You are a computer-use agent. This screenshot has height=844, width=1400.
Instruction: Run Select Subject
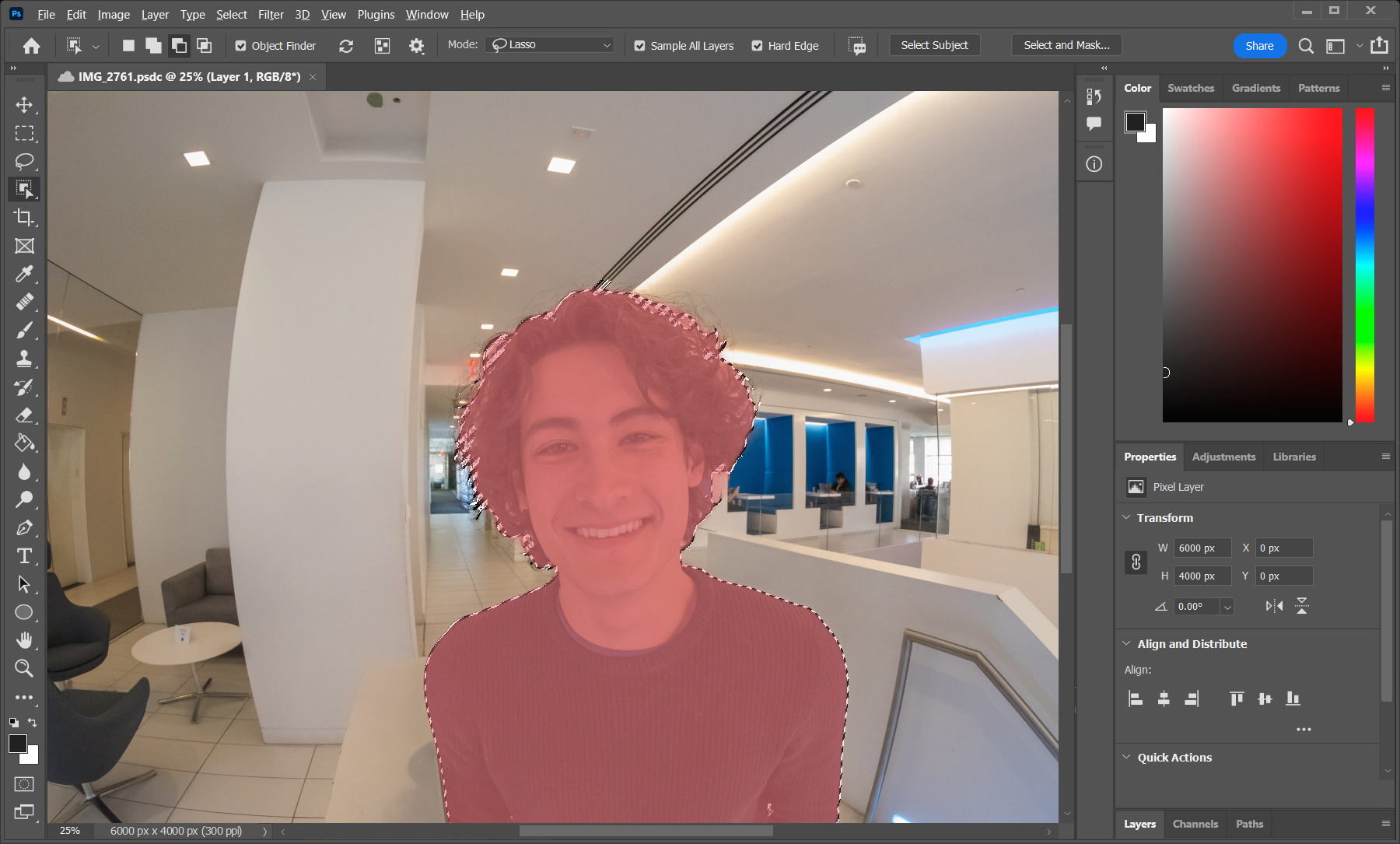(933, 44)
